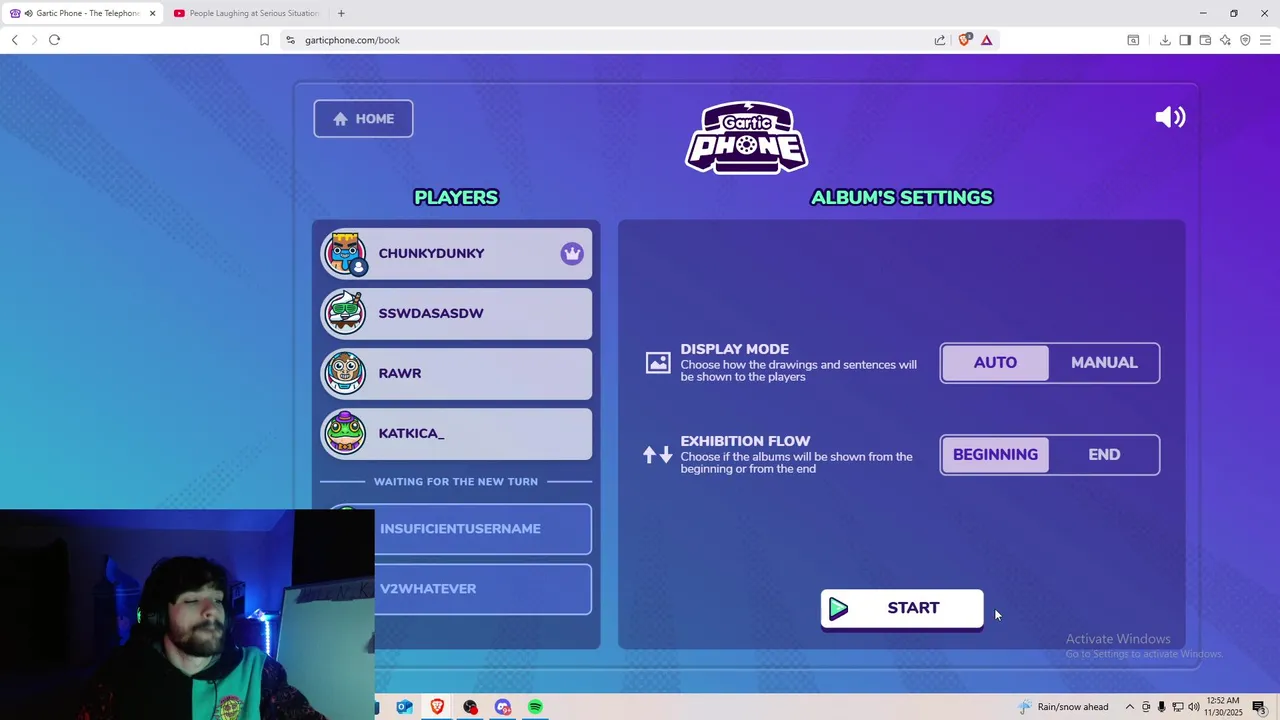Image resolution: width=1280 pixels, height=720 pixels.
Task: Switch to People Laughing at Serious Situations tab
Action: (x=246, y=13)
